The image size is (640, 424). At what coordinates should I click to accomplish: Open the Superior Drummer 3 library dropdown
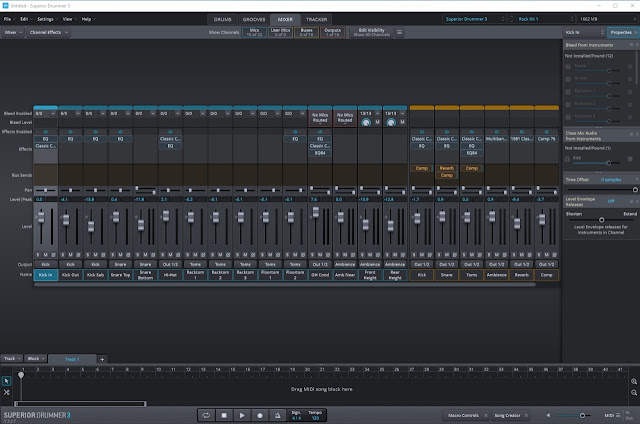tap(474, 19)
